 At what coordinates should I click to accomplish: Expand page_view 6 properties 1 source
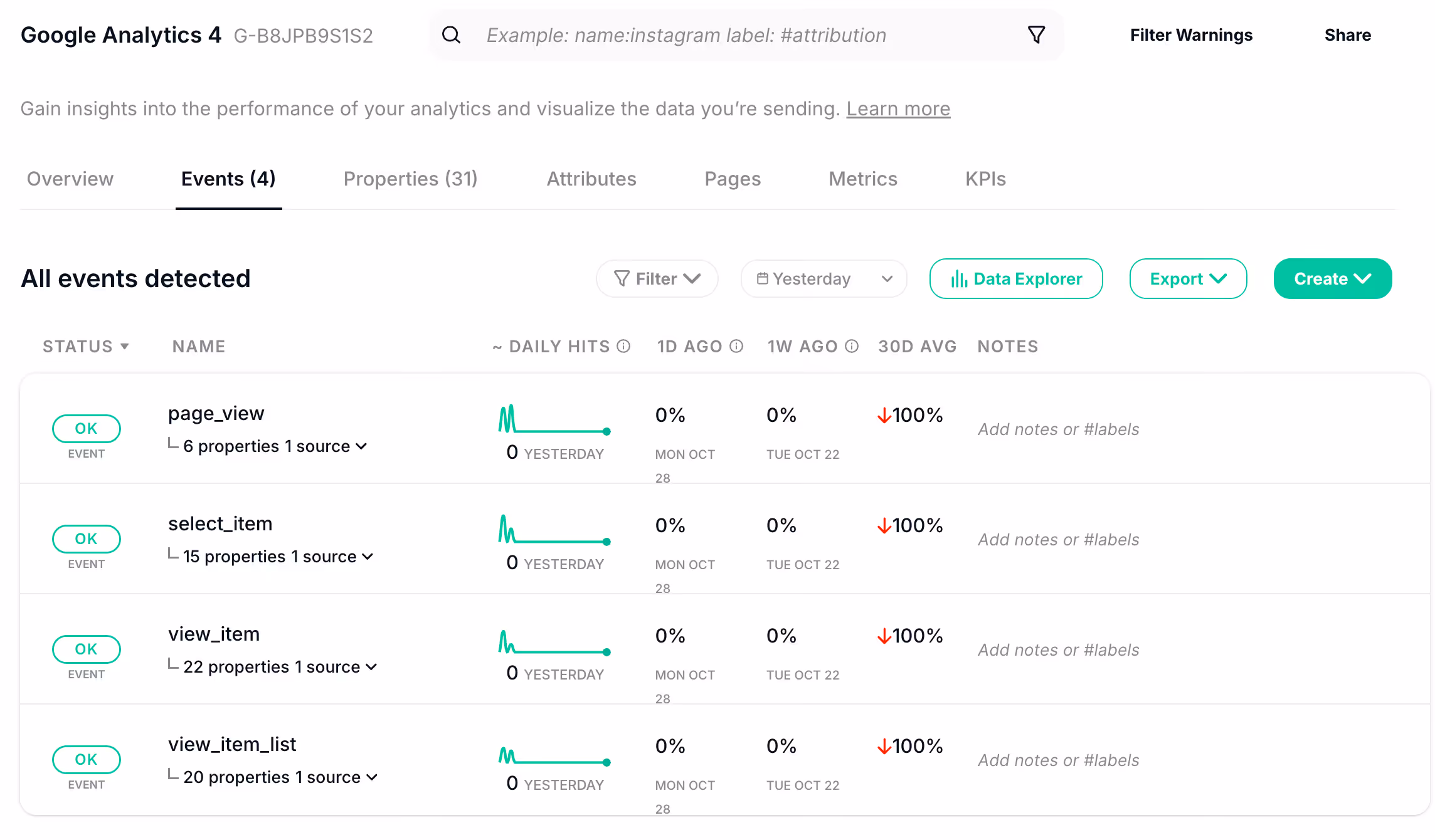[275, 446]
